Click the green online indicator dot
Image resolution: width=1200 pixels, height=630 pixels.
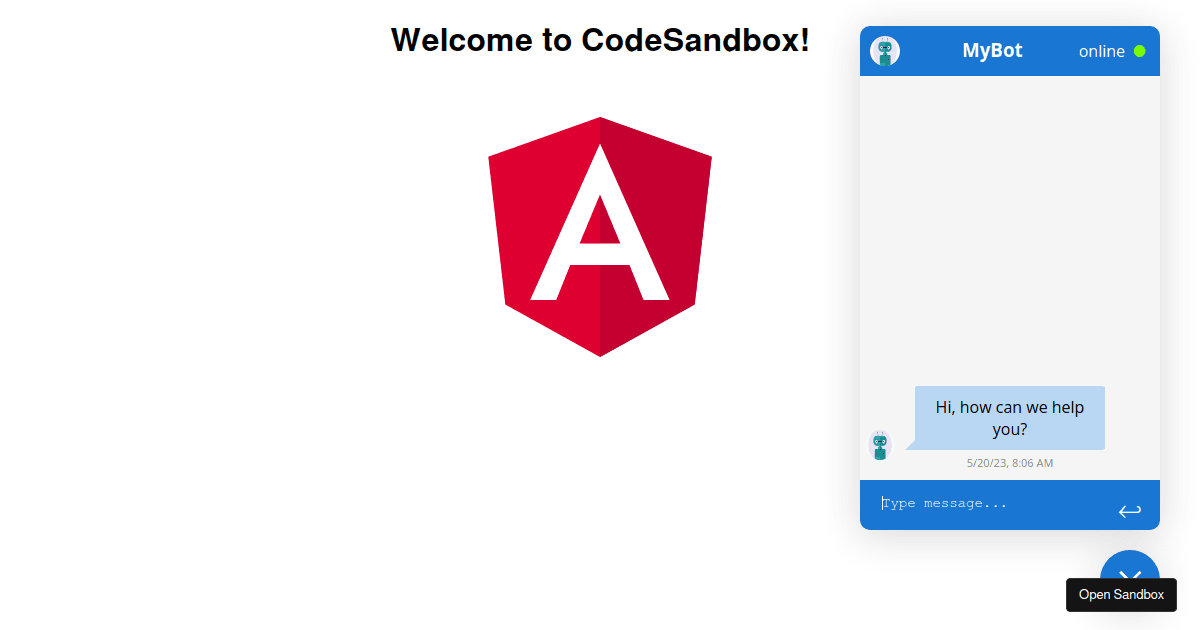[x=1141, y=51]
